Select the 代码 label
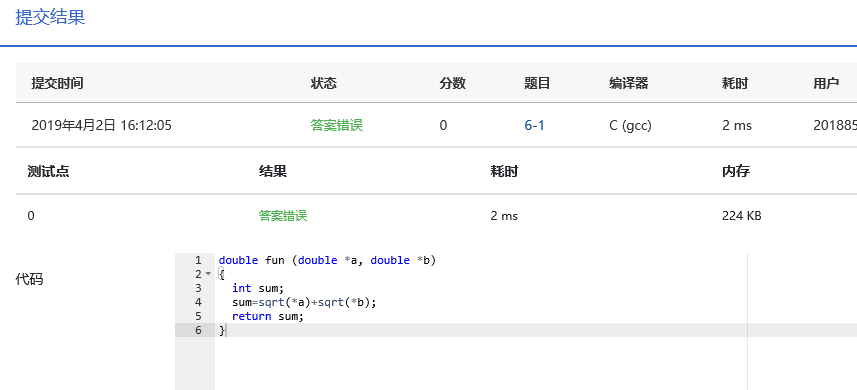 click(30, 280)
